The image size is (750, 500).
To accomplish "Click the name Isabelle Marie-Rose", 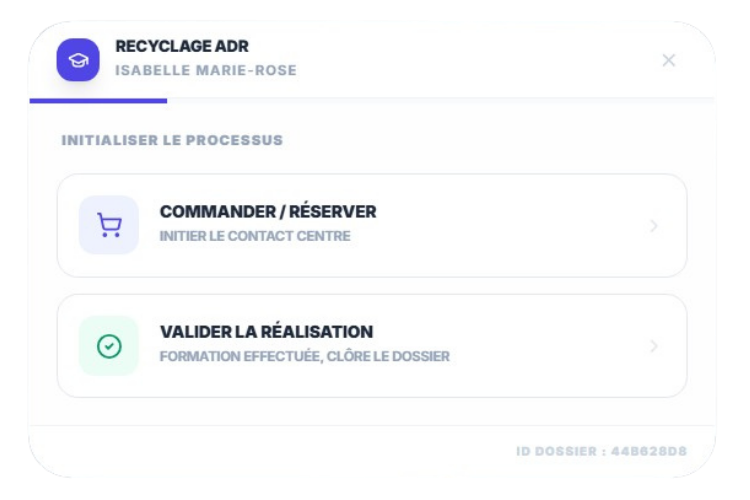I will pyautogui.click(x=206, y=71).
